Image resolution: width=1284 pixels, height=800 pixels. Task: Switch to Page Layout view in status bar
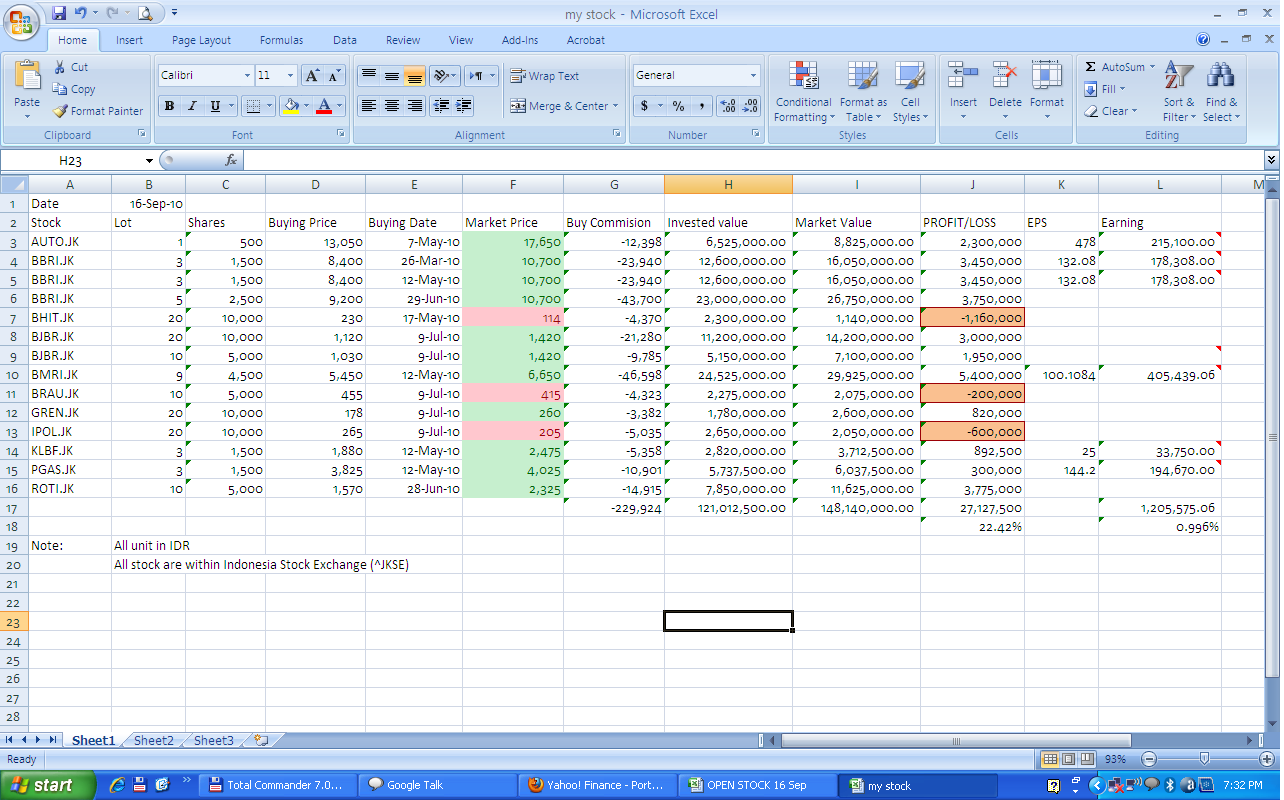pos(1067,760)
